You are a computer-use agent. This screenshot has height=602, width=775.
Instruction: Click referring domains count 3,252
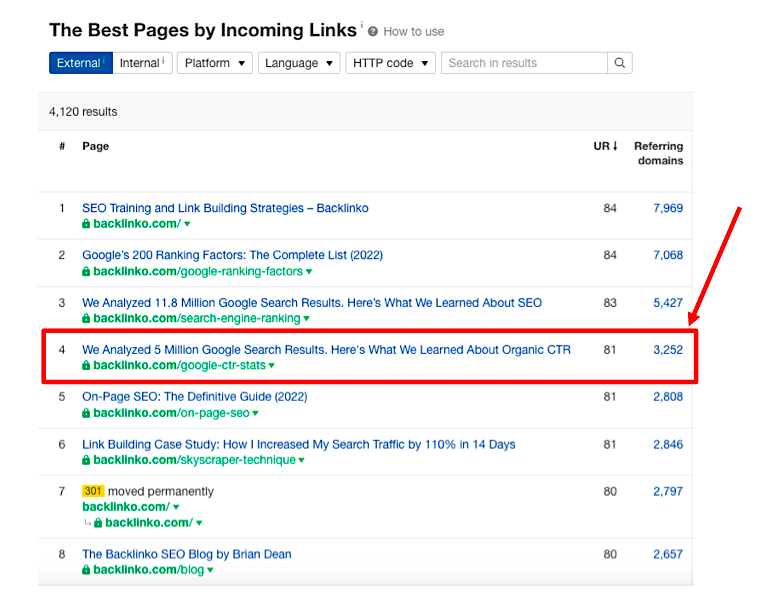click(x=668, y=350)
